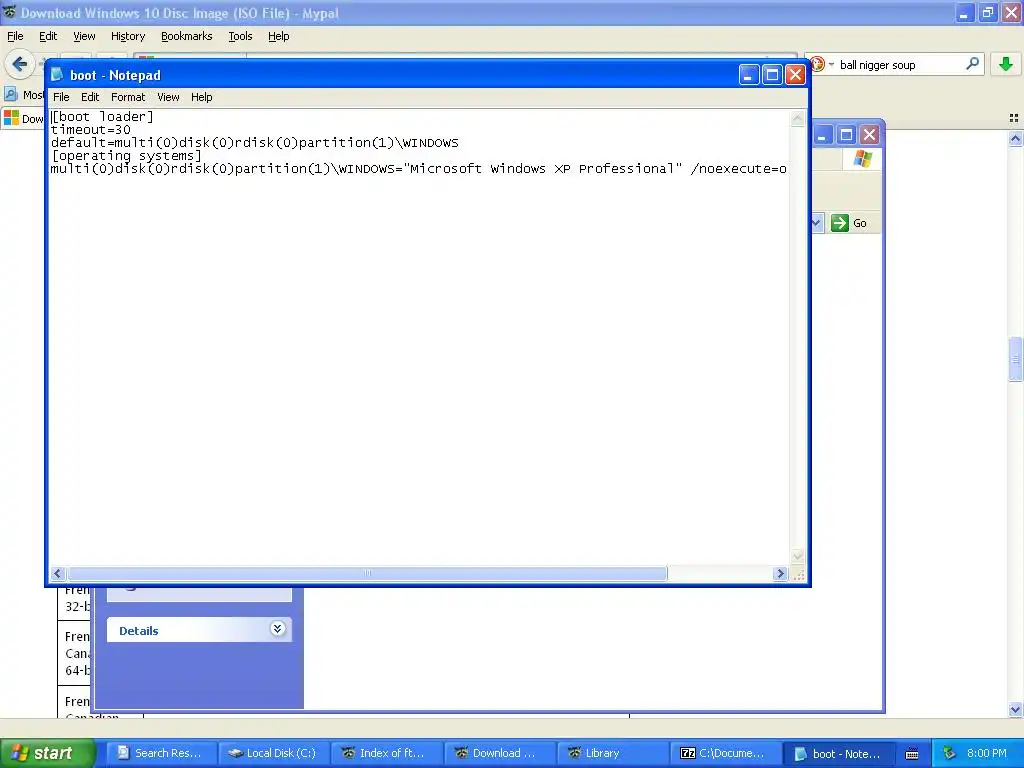Click the Notepad title bar document icon
The width and height of the screenshot is (1024, 768).
57,74
